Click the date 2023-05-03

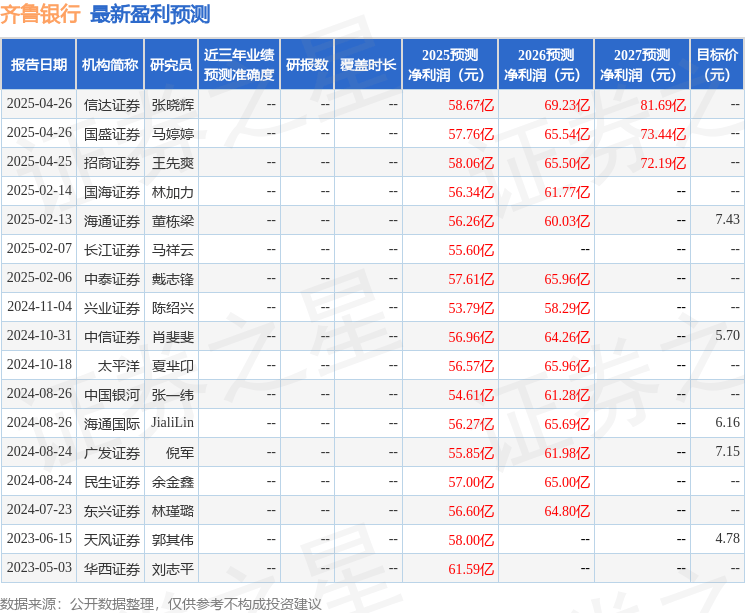[x=39, y=567]
